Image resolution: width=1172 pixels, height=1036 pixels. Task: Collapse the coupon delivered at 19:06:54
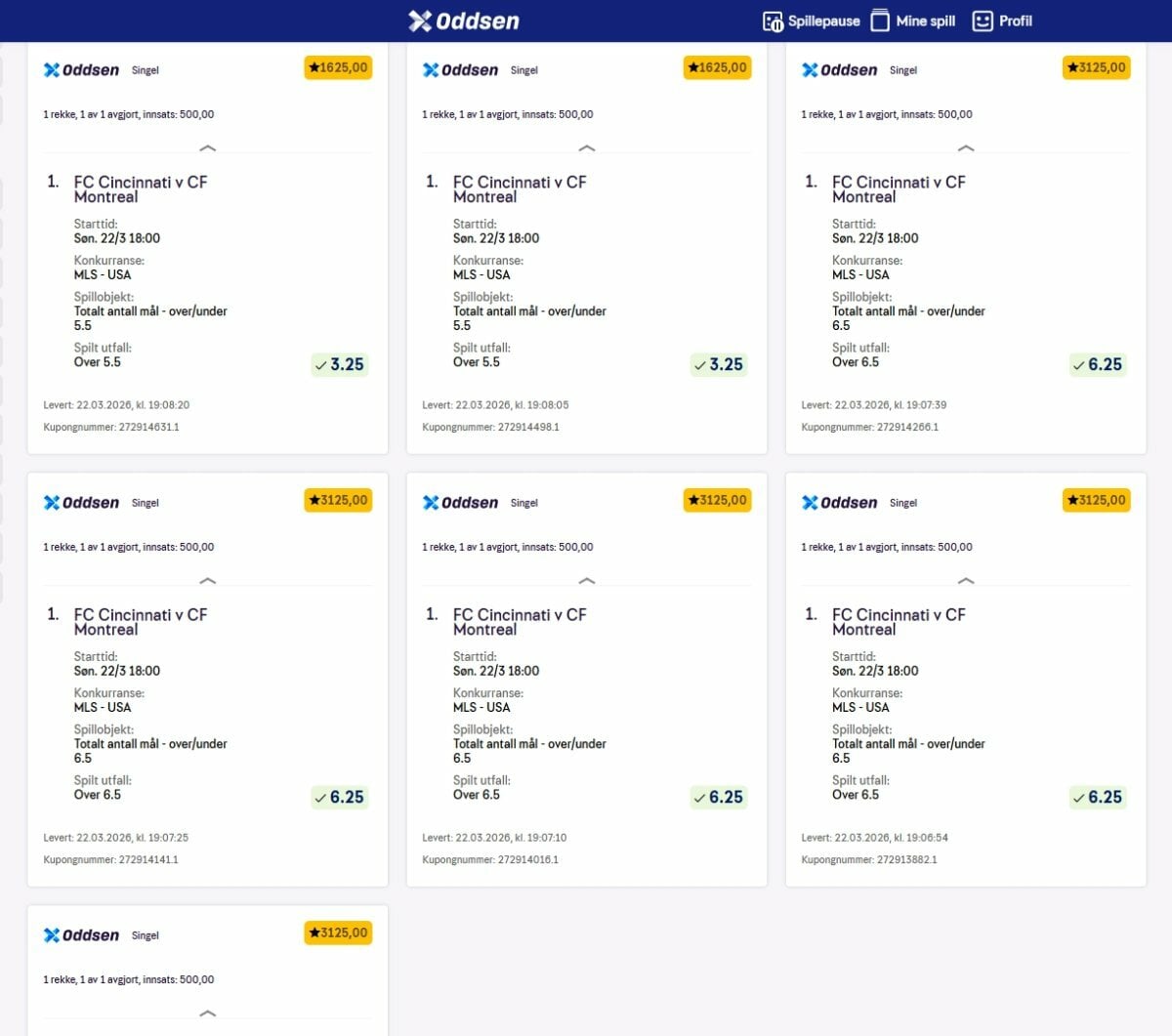[965, 581]
